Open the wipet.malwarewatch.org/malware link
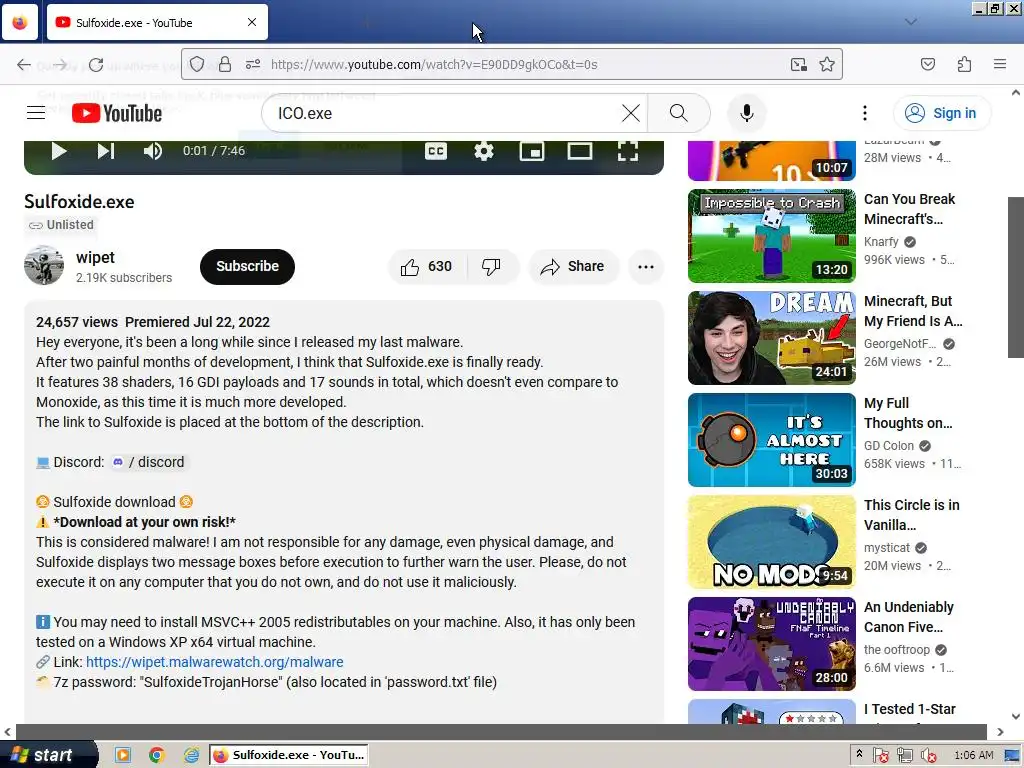 [215, 662]
